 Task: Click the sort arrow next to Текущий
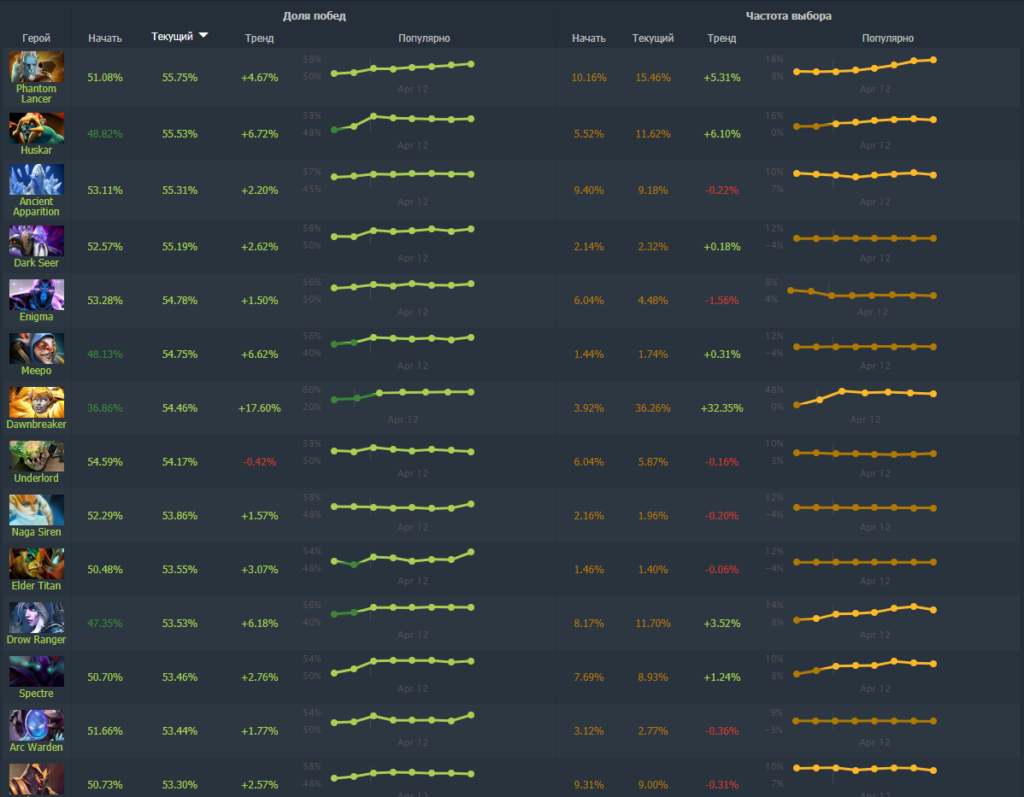(x=204, y=35)
